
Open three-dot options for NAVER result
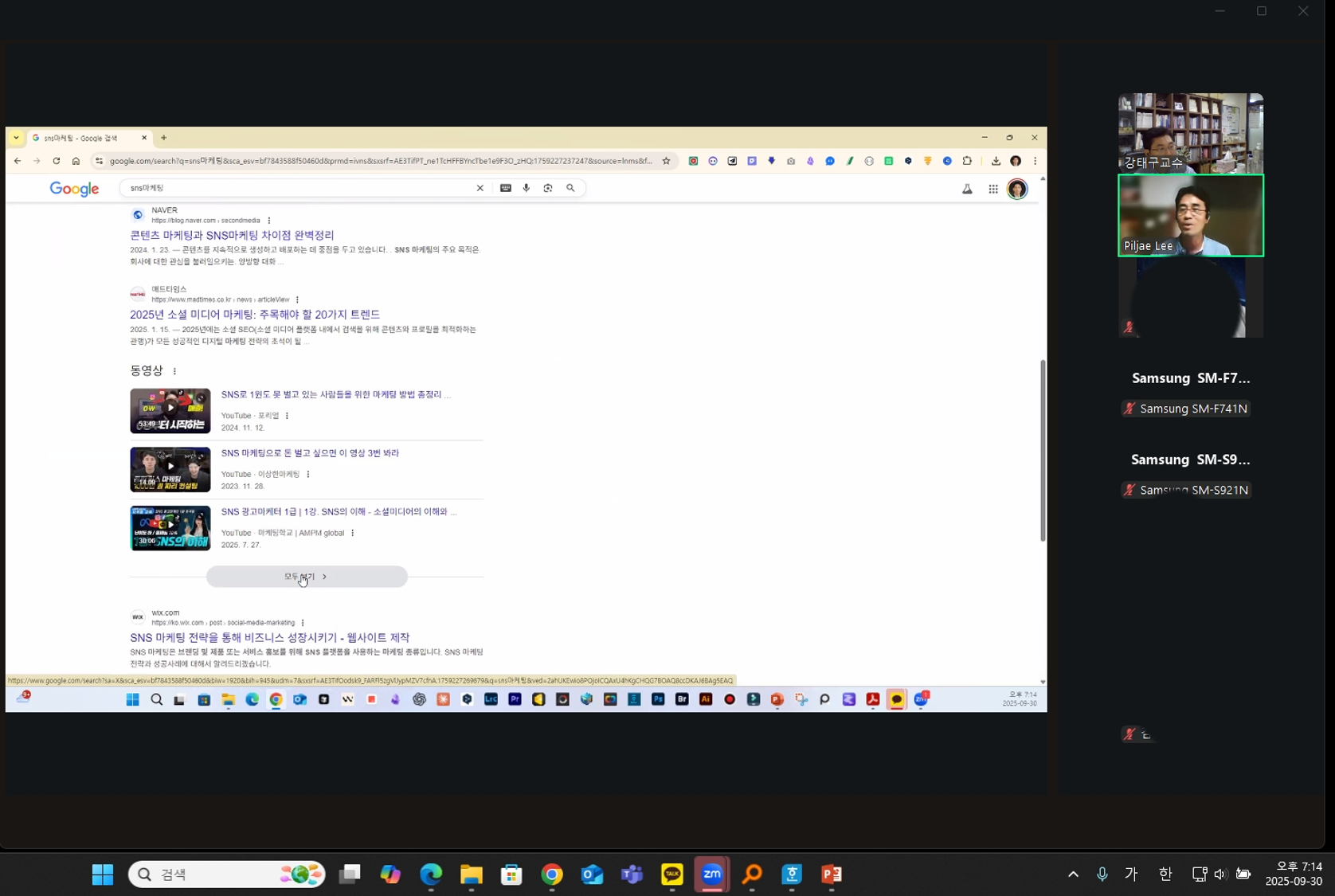(x=269, y=221)
